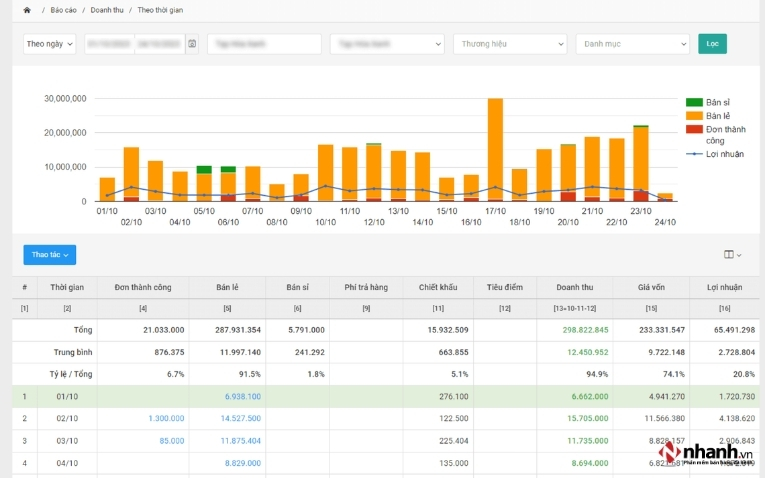The height and width of the screenshot is (478, 765).
Task: Focus the blurred text input after date
Action: (264, 44)
